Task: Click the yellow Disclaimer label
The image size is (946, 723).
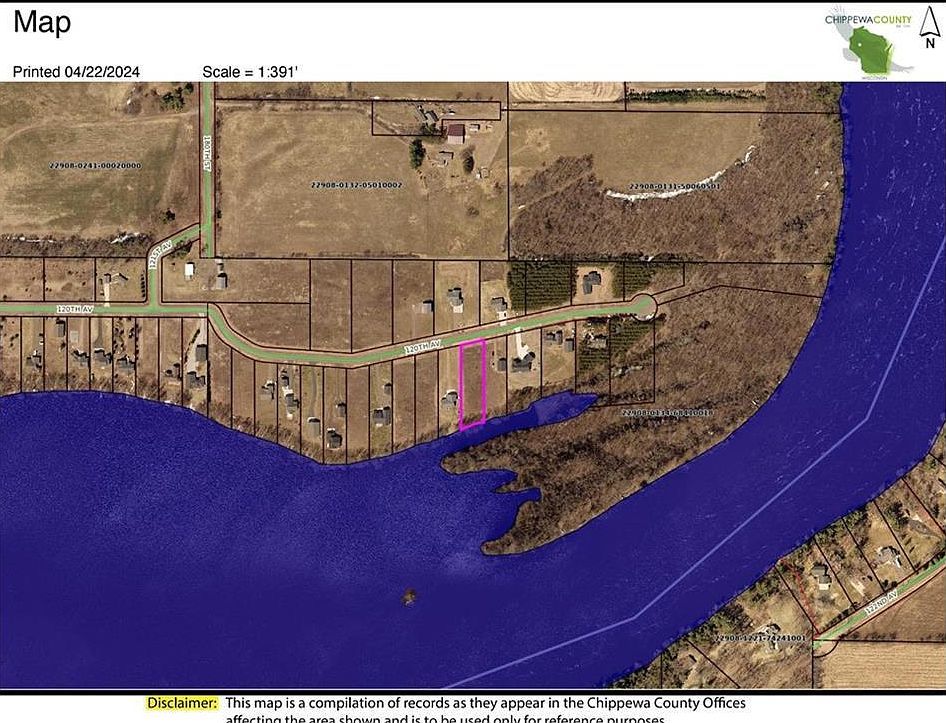Action: (182, 702)
